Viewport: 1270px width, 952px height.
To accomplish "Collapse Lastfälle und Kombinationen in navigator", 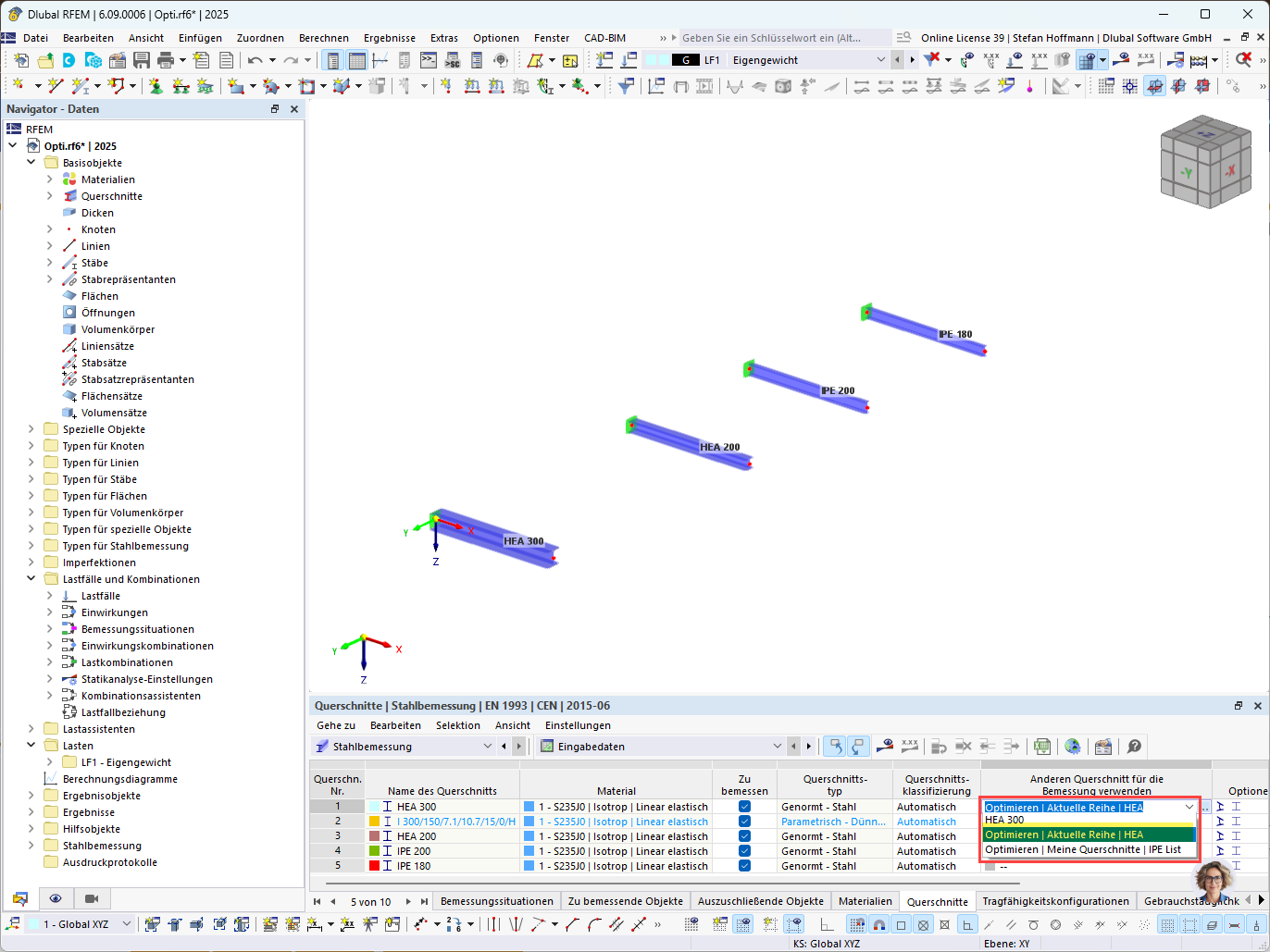I will (31, 578).
